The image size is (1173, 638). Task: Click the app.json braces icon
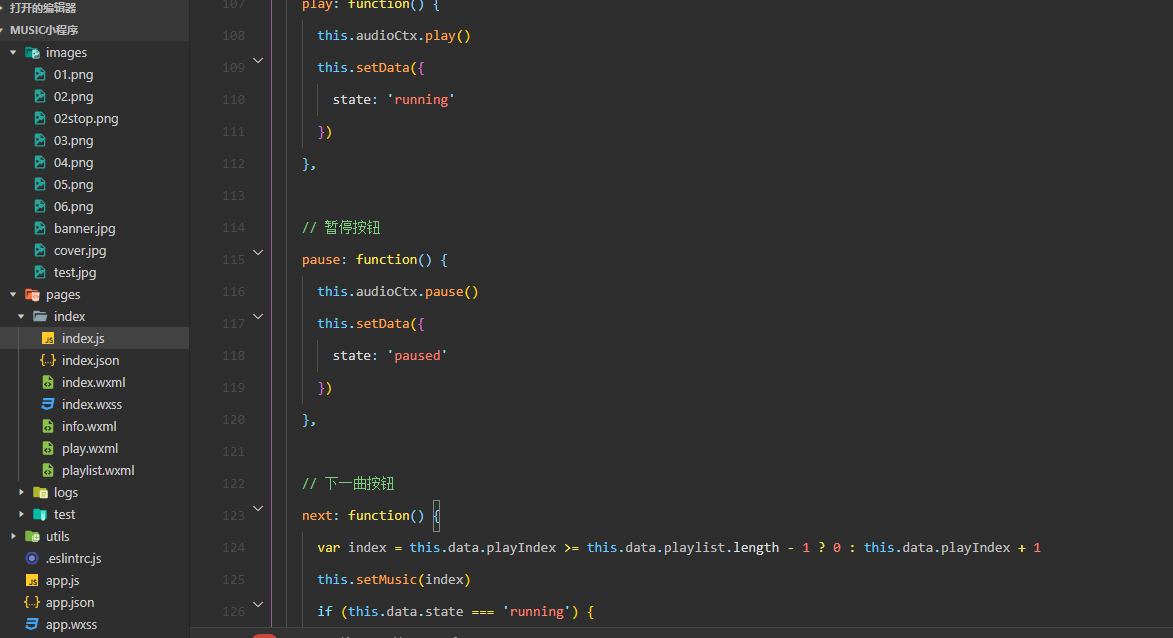(x=32, y=602)
